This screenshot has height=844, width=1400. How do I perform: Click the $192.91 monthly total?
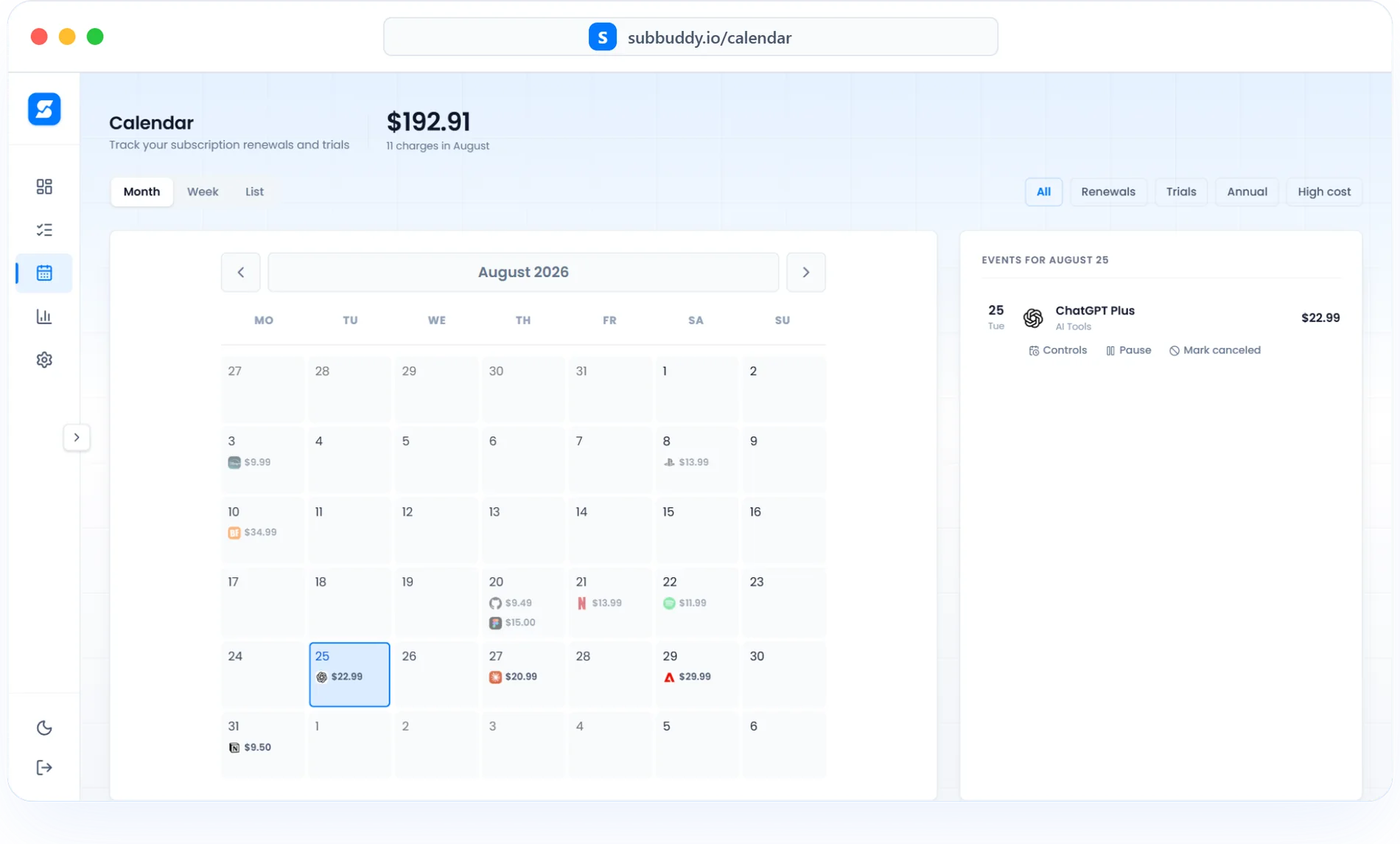[x=428, y=122]
